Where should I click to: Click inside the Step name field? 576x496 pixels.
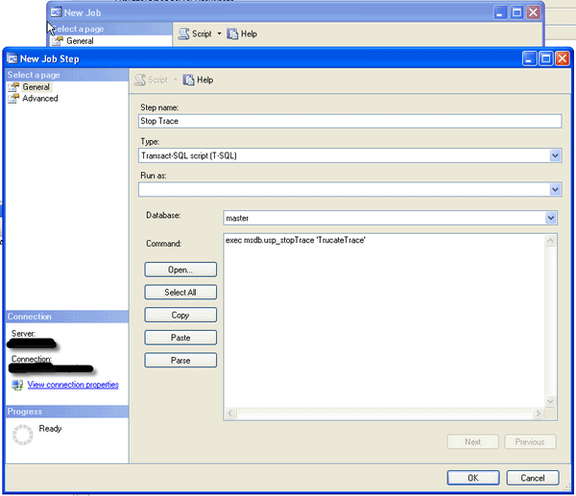coord(350,121)
